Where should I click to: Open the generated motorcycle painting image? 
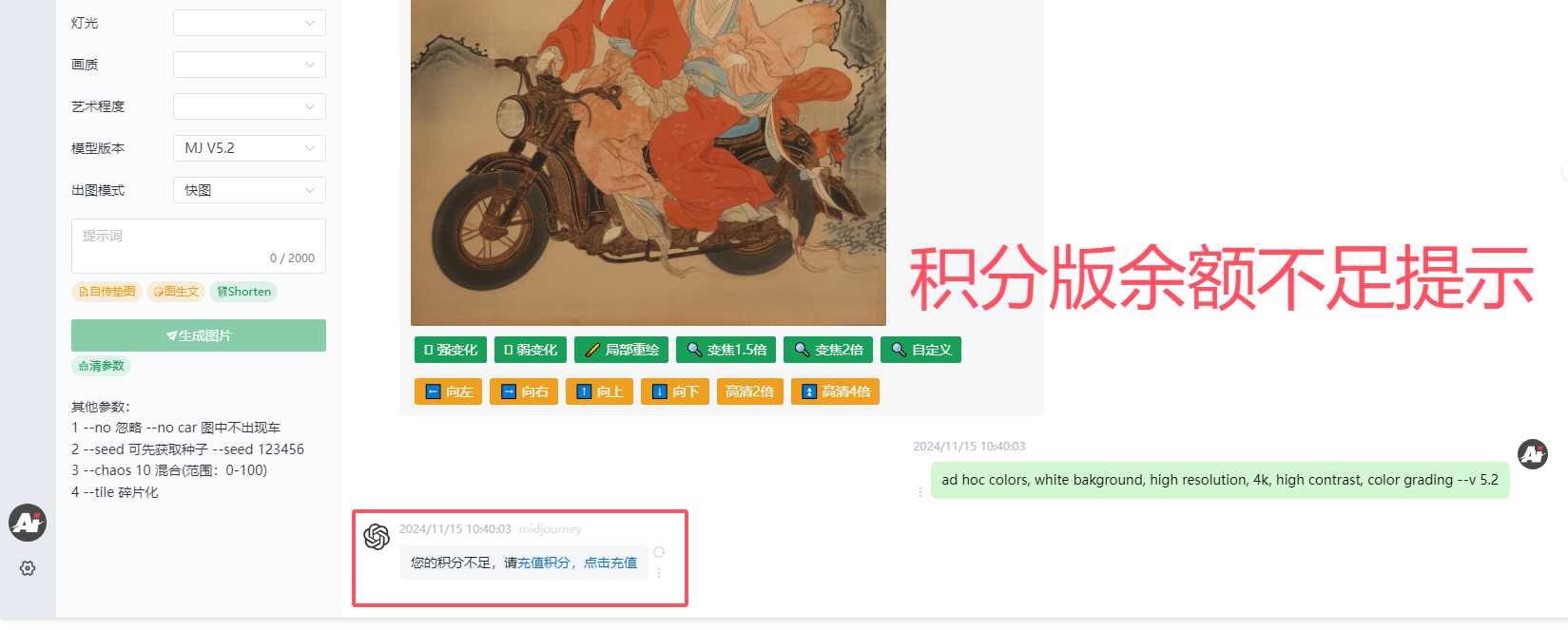coord(648,162)
